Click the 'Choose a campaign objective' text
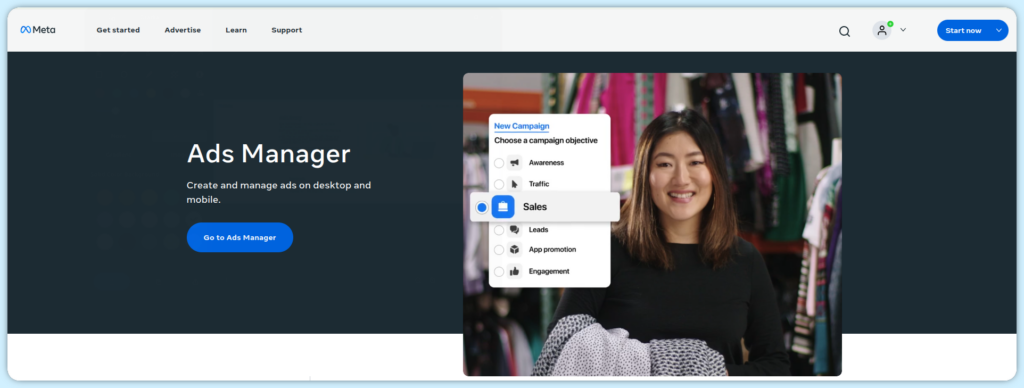Image resolution: width=1024 pixels, height=388 pixels. [546, 140]
